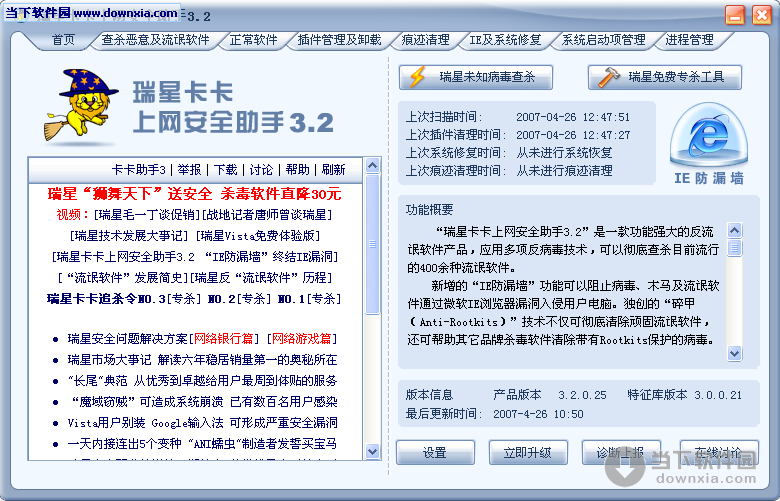Click the NO.2 专杀 link
The width and height of the screenshot is (780, 501).
(253, 299)
